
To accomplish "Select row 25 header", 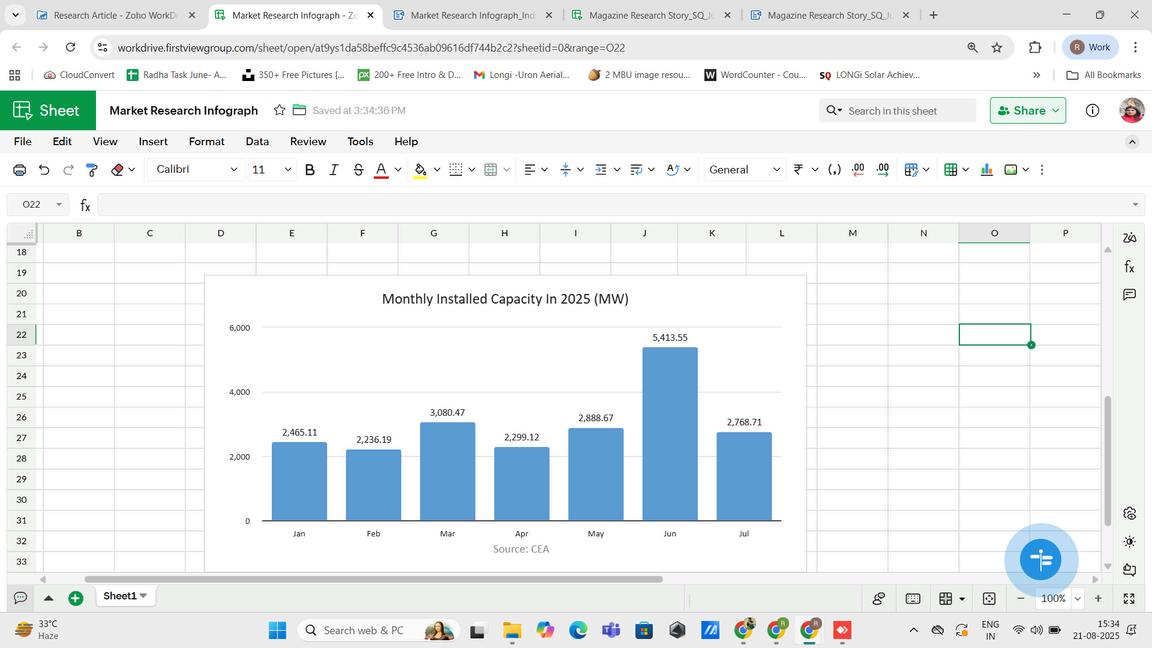I will coord(21,397).
